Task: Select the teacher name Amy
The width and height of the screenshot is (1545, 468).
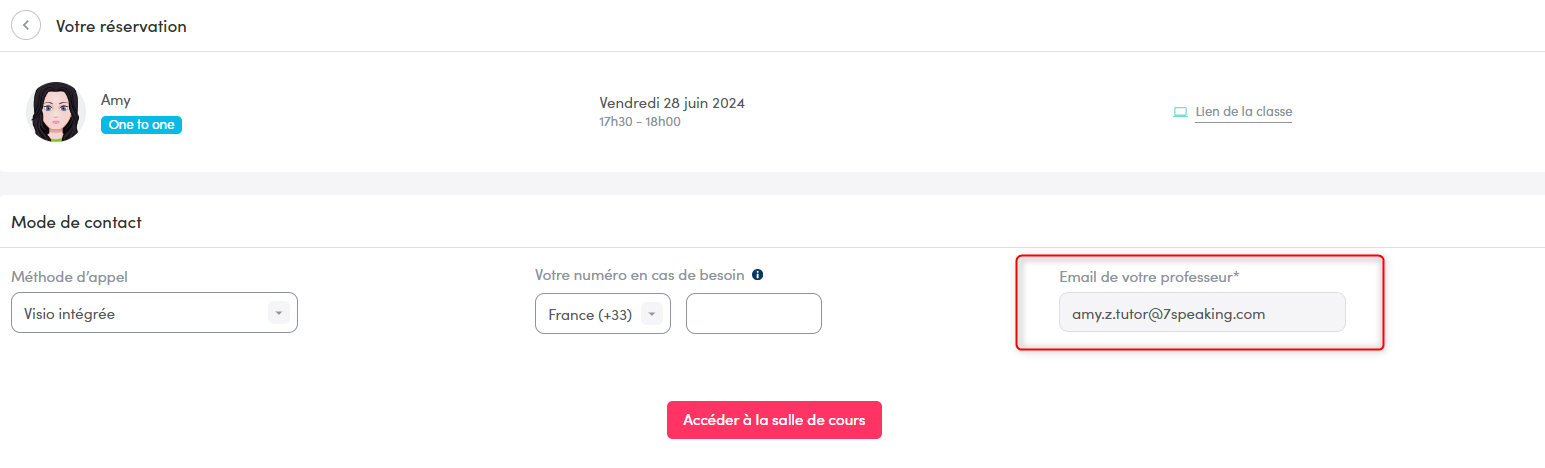Action: tap(116, 100)
